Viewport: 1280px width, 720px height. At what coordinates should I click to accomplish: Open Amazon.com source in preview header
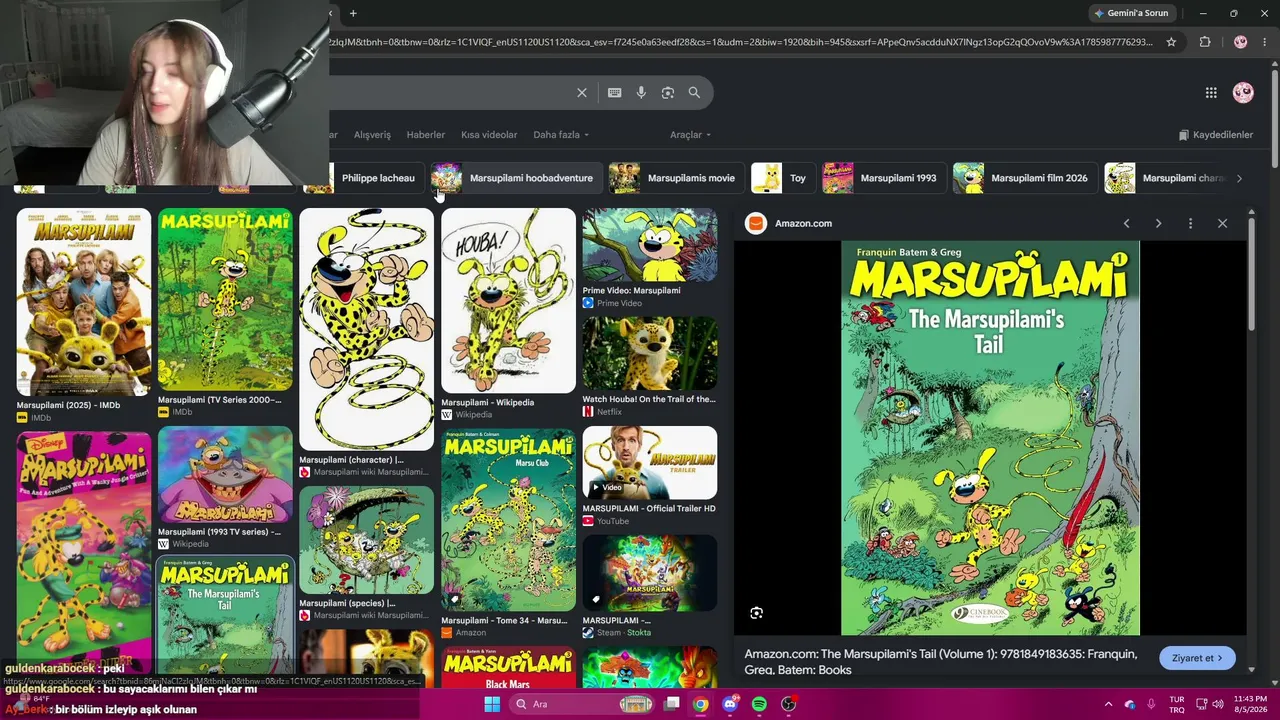(789, 223)
